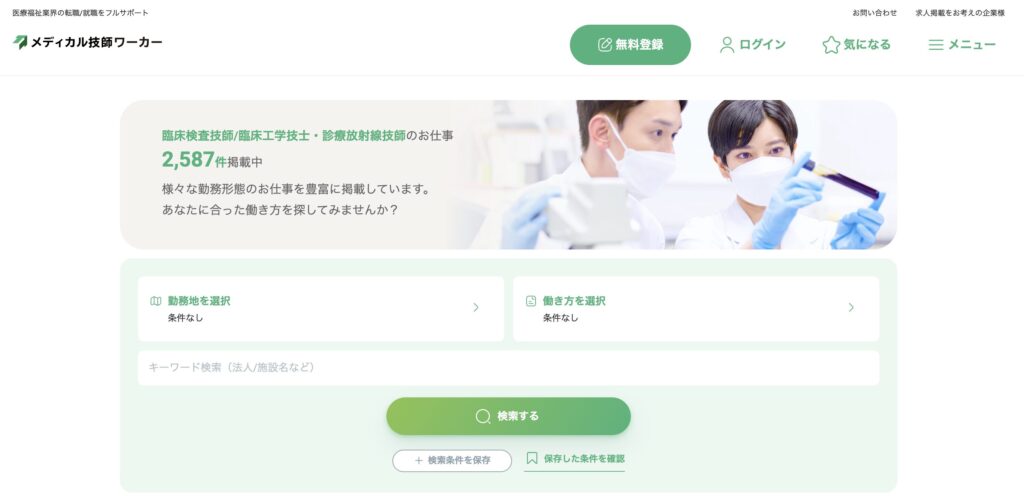This screenshot has height=496, width=1024.
Task: Click the star icon beside 気になる
Action: point(831,44)
